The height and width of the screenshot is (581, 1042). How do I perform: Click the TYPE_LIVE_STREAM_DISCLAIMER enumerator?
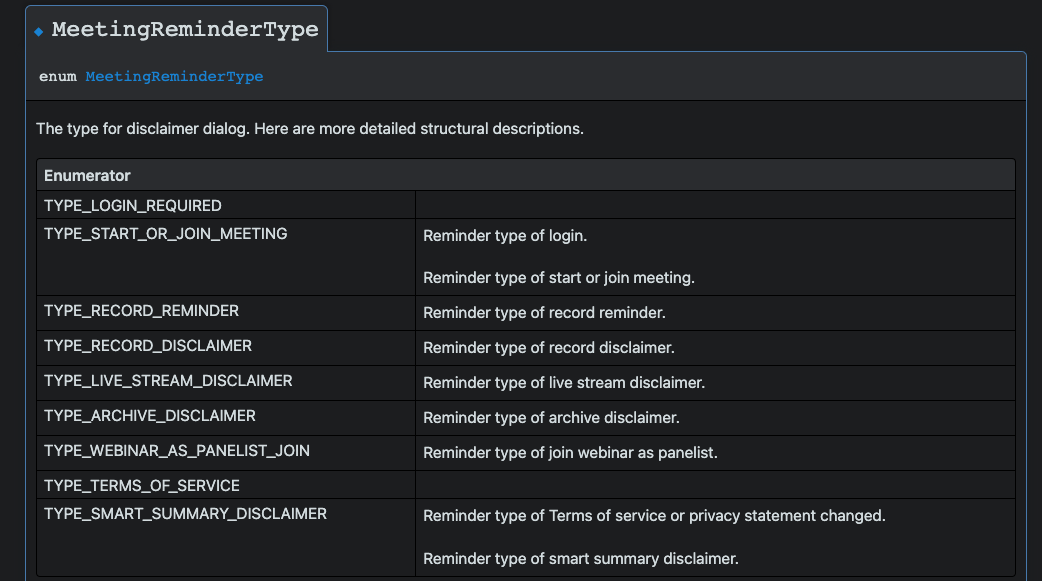click(168, 381)
